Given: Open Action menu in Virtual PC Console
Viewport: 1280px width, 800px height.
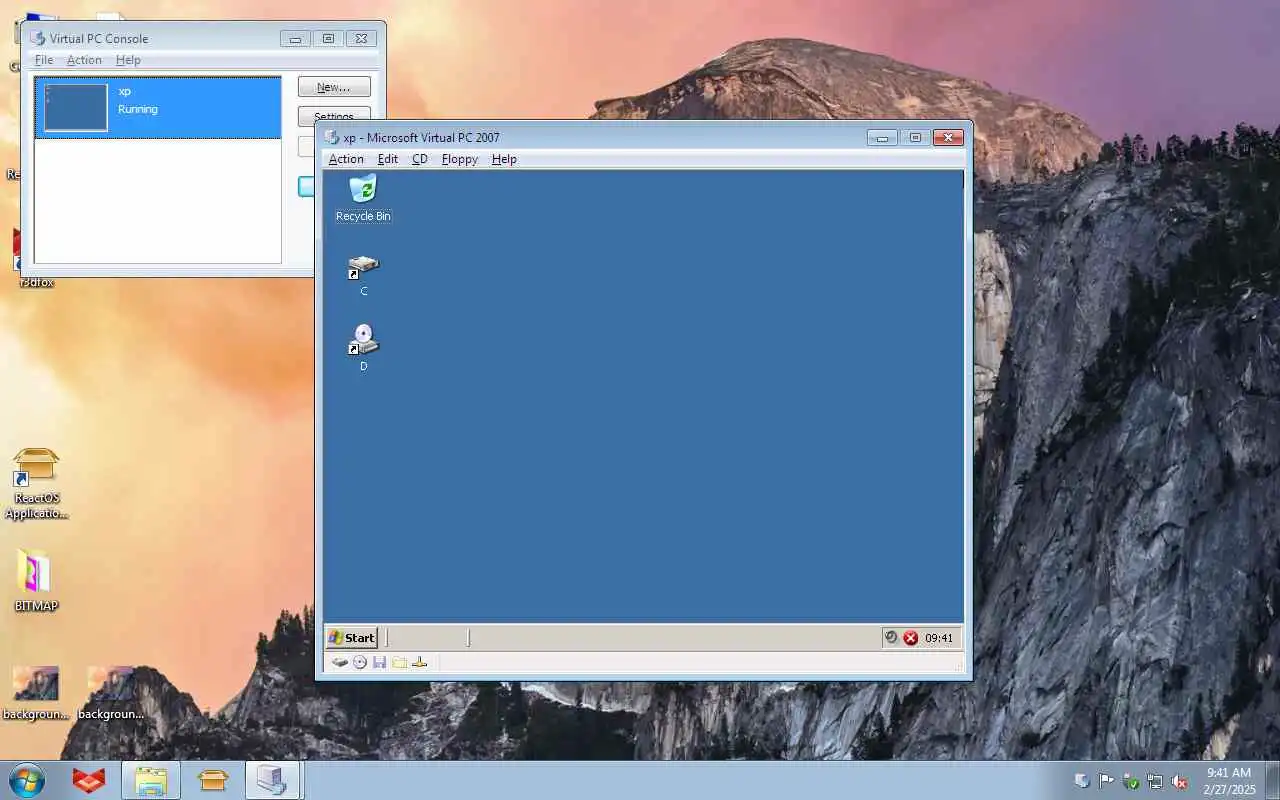Looking at the screenshot, I should point(84,60).
